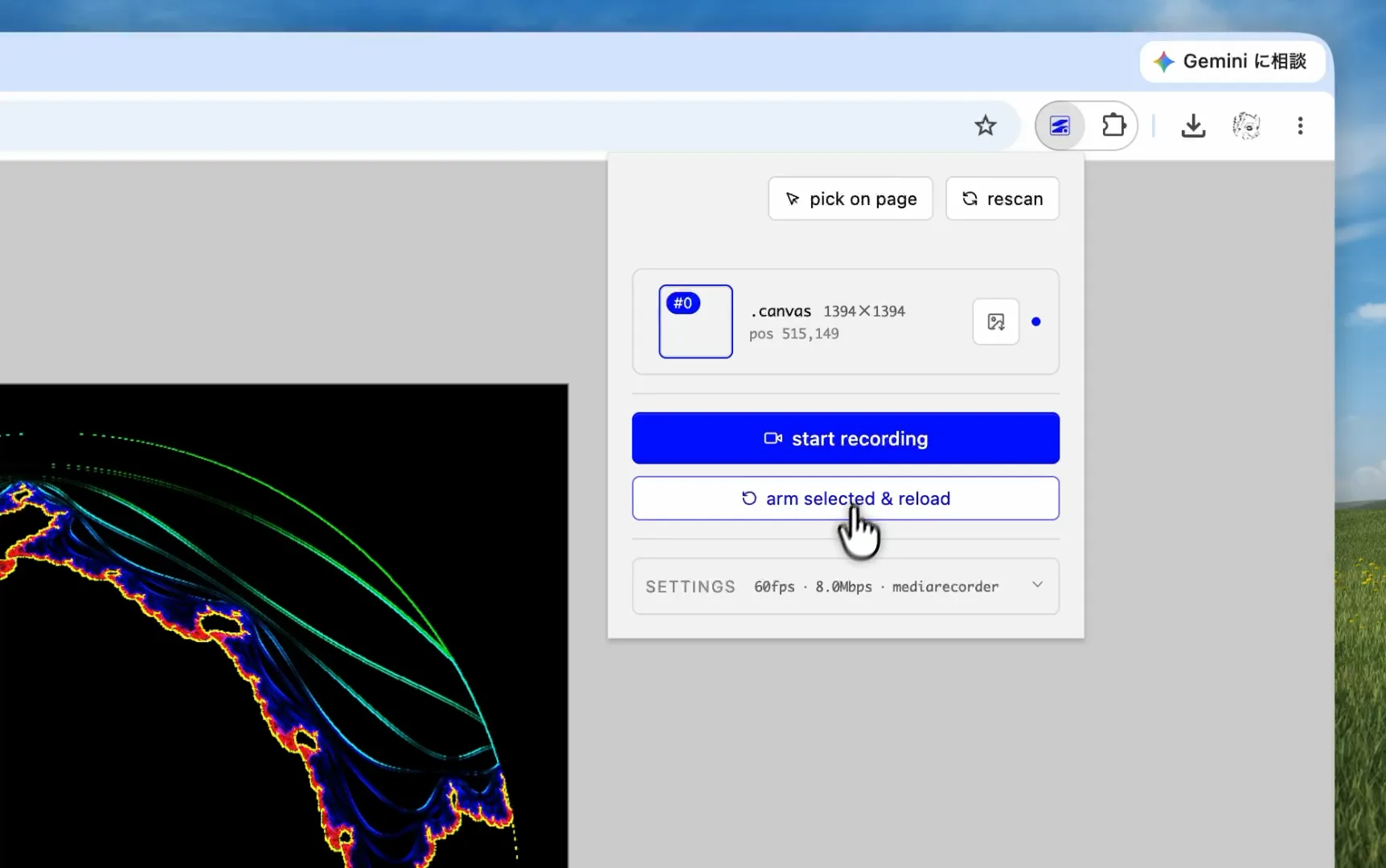Viewport: 1386px width, 868px height.
Task: Click the canvas recorder extension icon
Action: point(1060,125)
